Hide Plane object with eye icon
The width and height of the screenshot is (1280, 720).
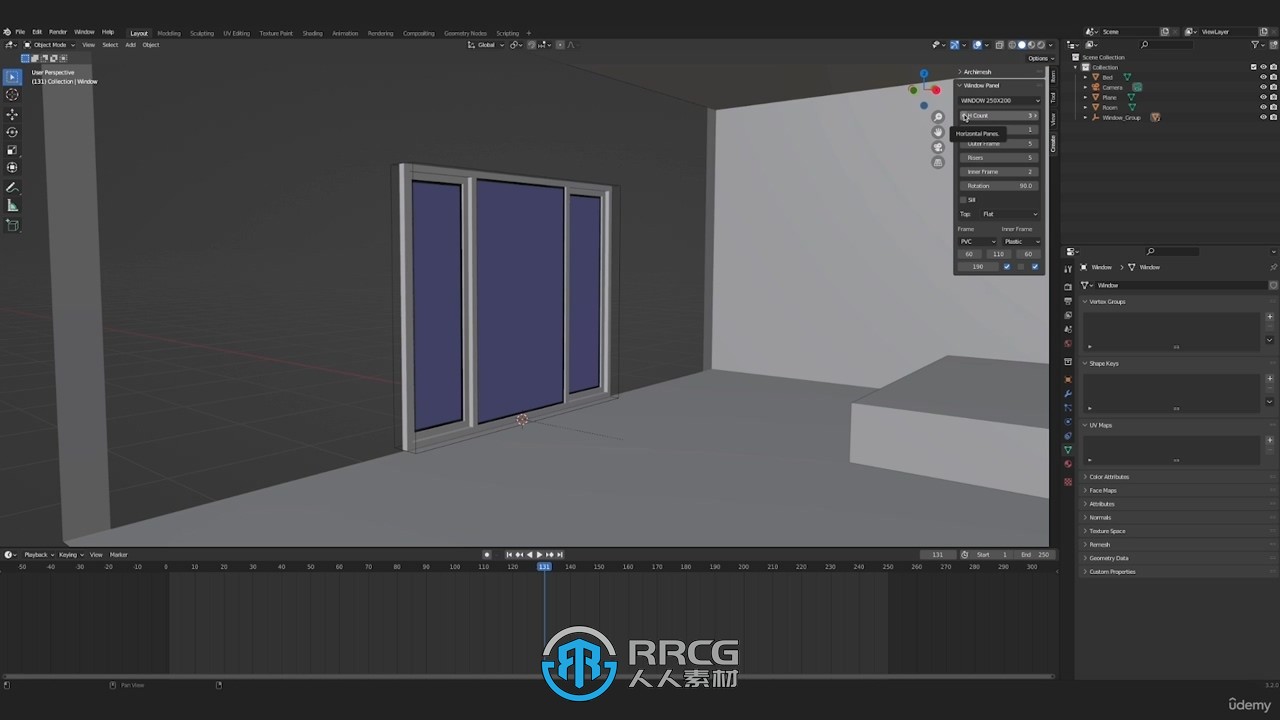(x=1263, y=97)
